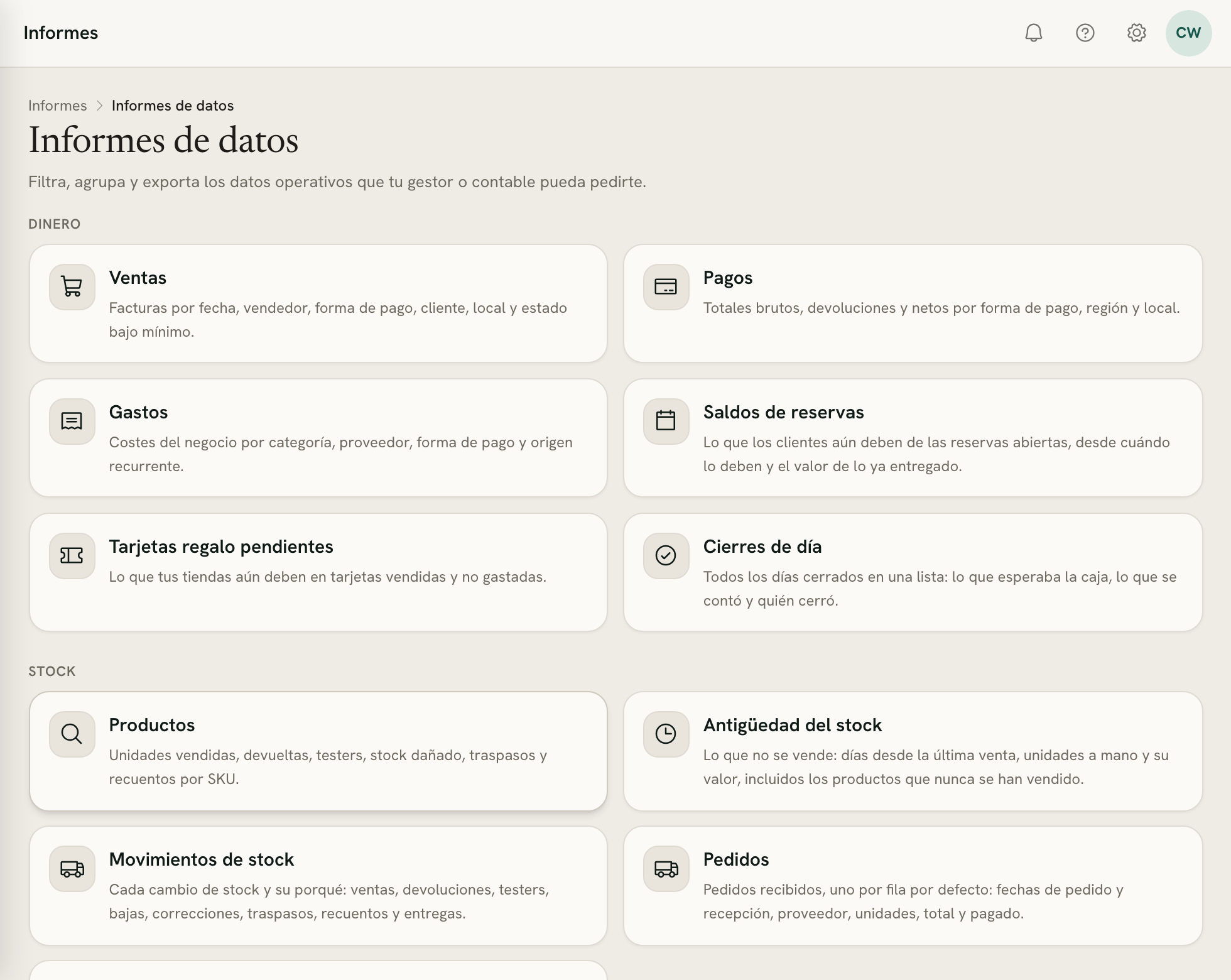Open the notifications bell icon
The image size is (1231, 980).
coord(1033,33)
